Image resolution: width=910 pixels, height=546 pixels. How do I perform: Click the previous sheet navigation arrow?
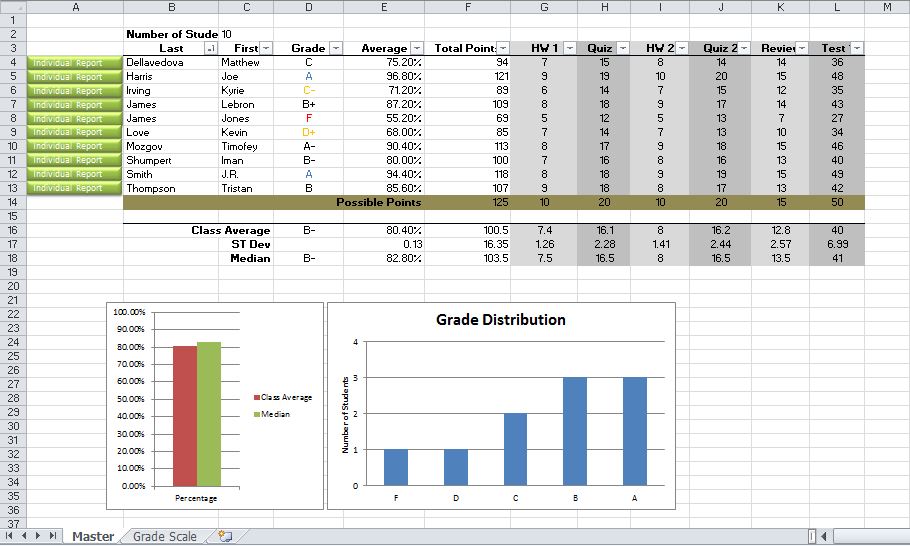pyautogui.click(x=25, y=537)
